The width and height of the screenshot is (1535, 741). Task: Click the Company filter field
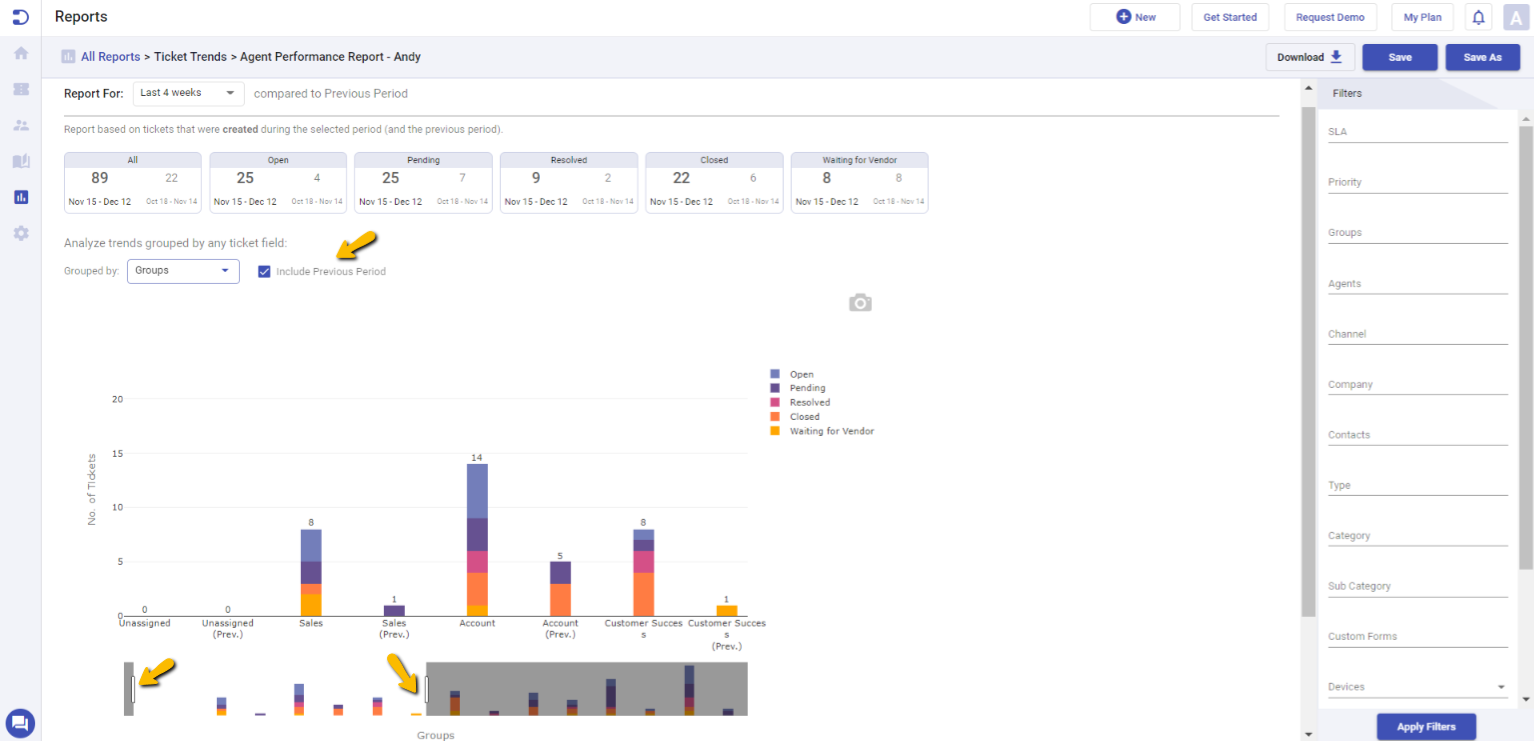(1417, 384)
